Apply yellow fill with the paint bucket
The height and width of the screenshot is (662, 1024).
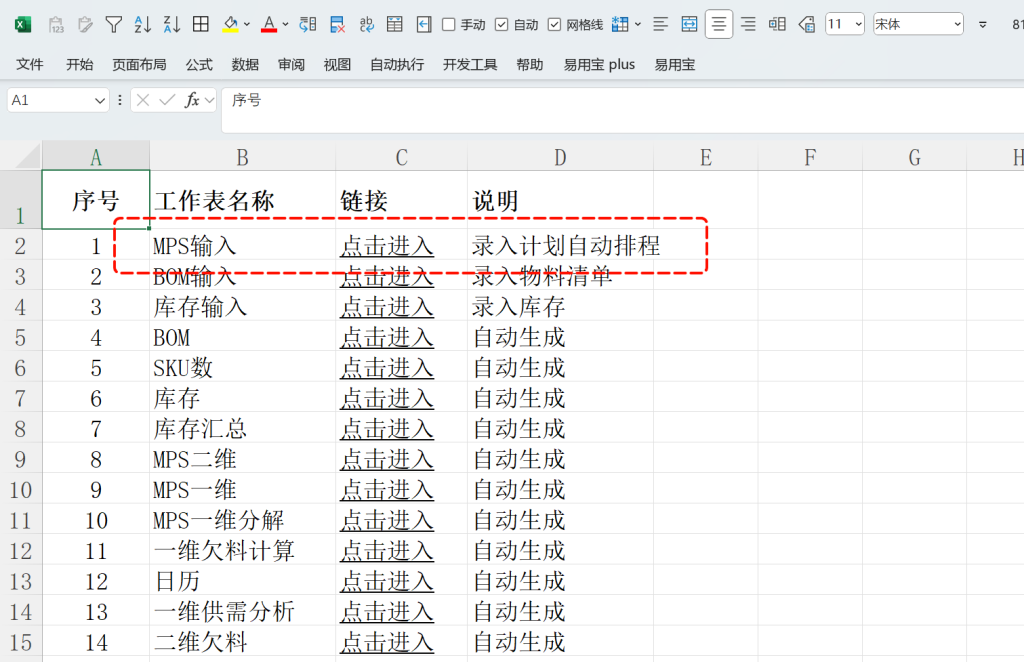coord(231,25)
